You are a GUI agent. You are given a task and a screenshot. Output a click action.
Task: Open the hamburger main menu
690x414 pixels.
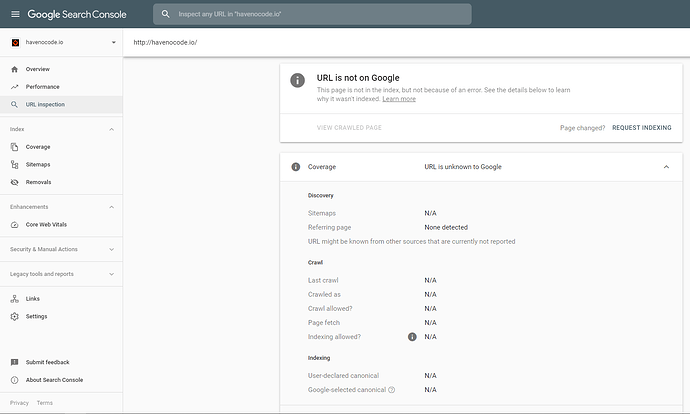(15, 14)
